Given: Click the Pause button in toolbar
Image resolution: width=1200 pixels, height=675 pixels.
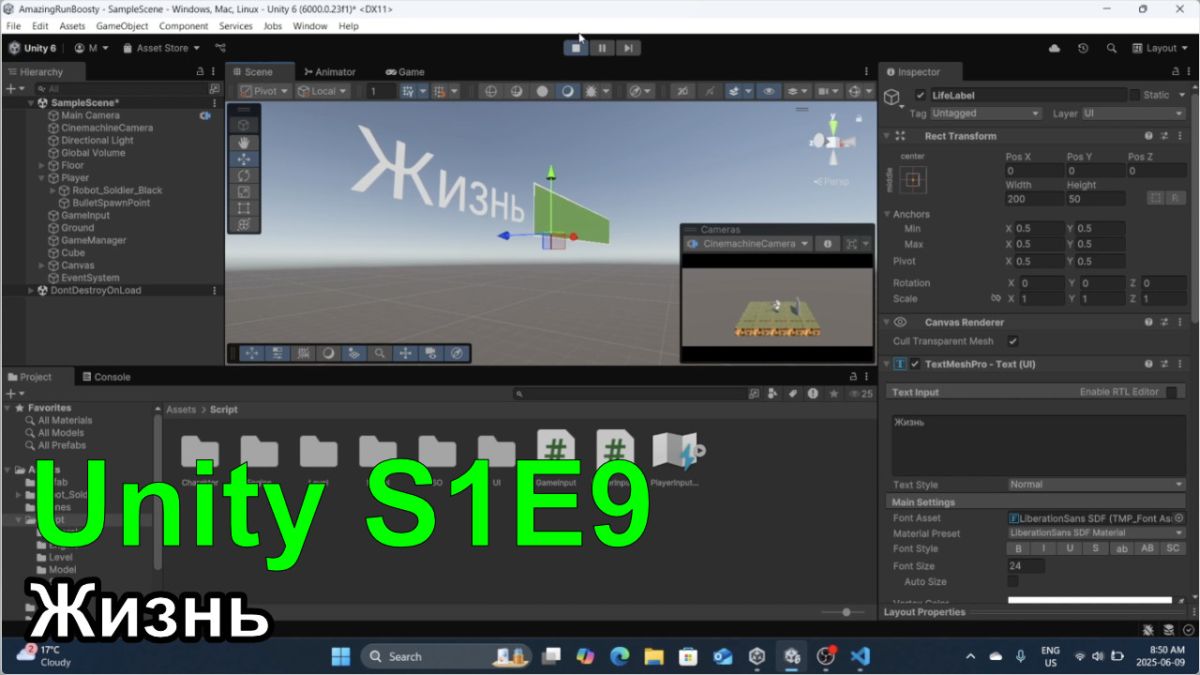Looking at the screenshot, I should tap(602, 48).
